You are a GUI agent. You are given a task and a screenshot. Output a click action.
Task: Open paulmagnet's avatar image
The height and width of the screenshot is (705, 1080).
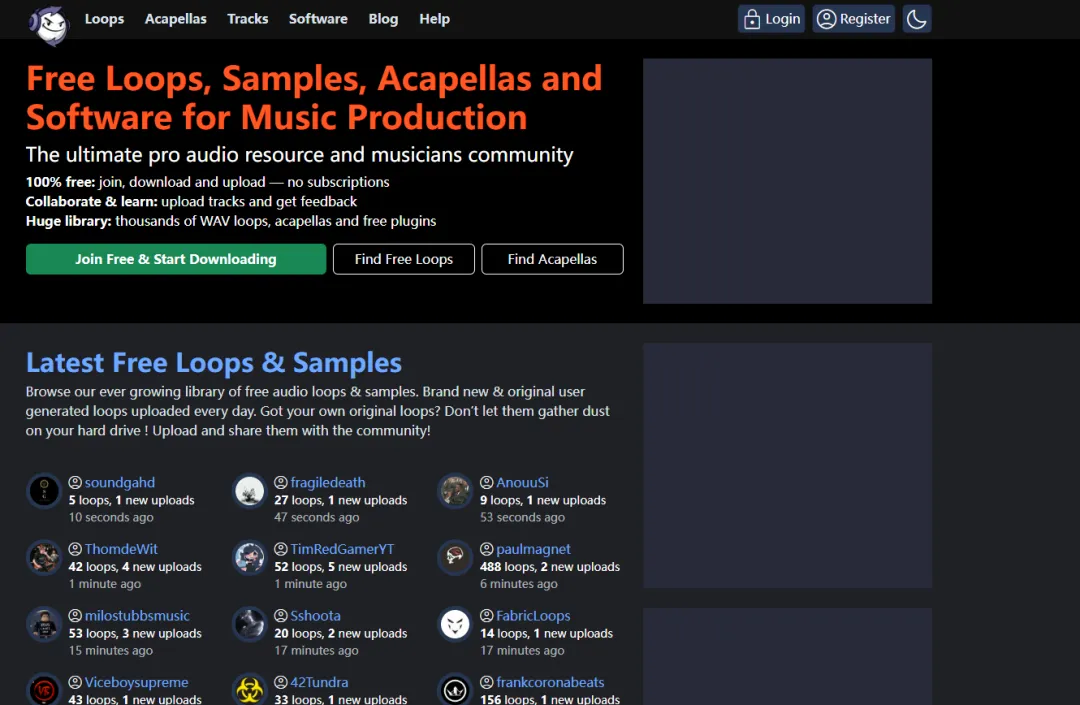[x=455, y=558]
